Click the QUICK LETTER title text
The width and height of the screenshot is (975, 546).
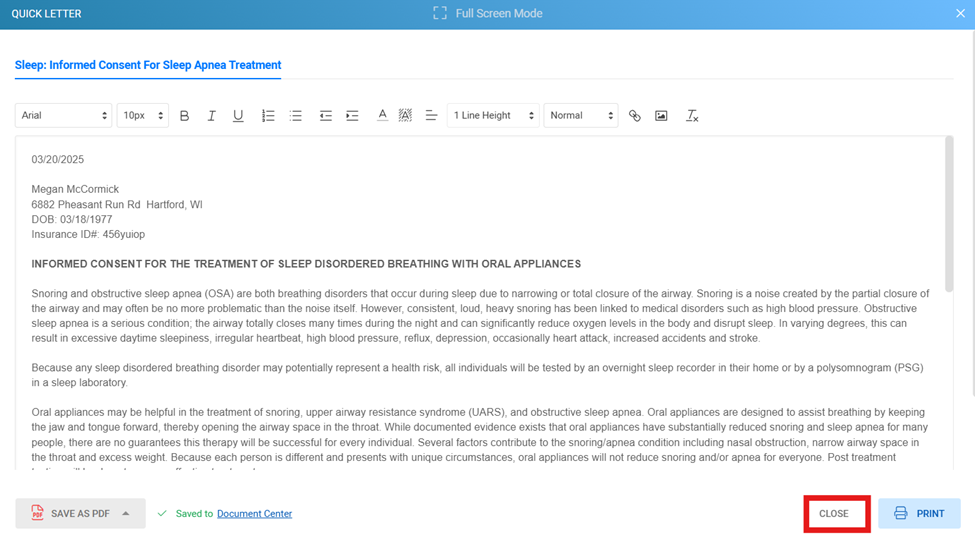[46, 14]
